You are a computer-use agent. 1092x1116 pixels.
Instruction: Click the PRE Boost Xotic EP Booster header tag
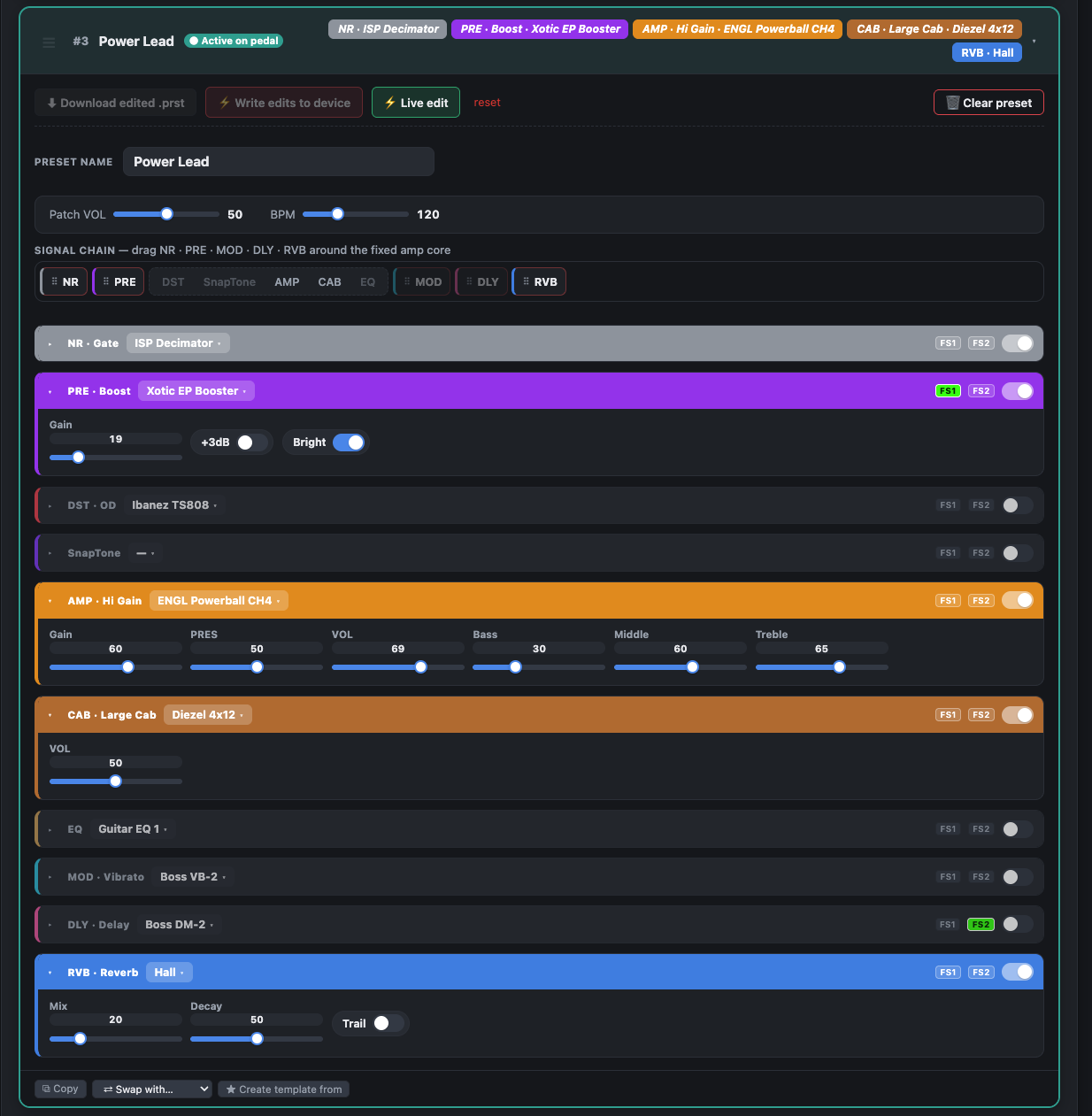click(540, 29)
